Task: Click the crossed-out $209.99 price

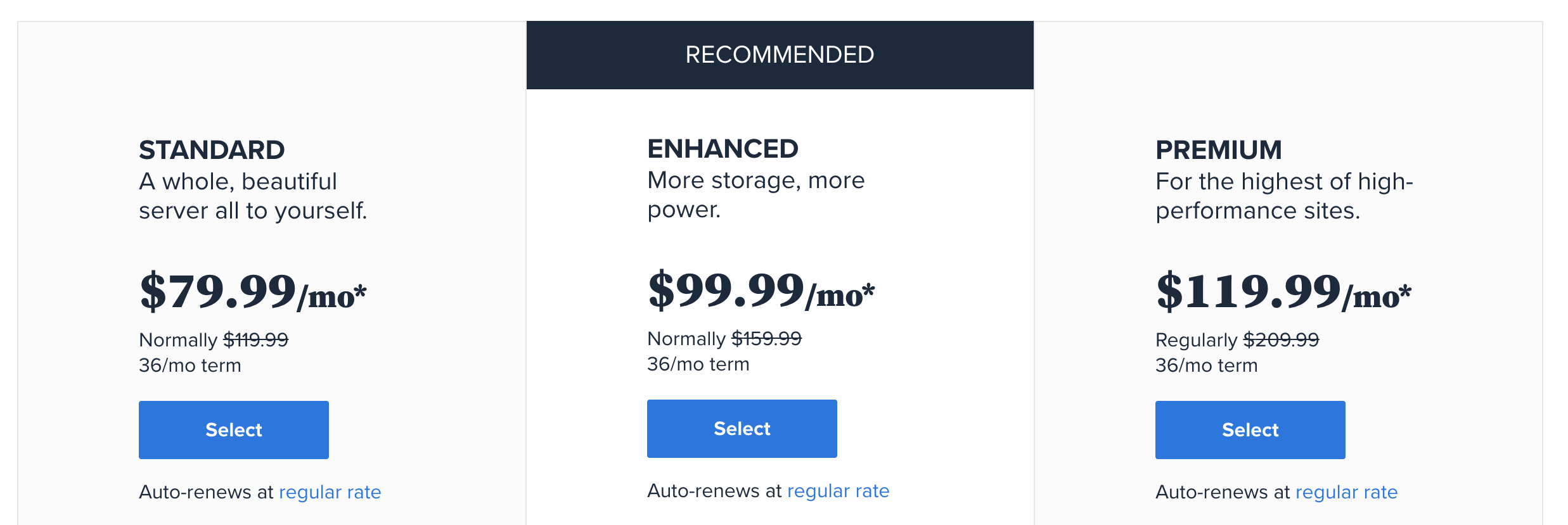Action: click(x=1281, y=340)
